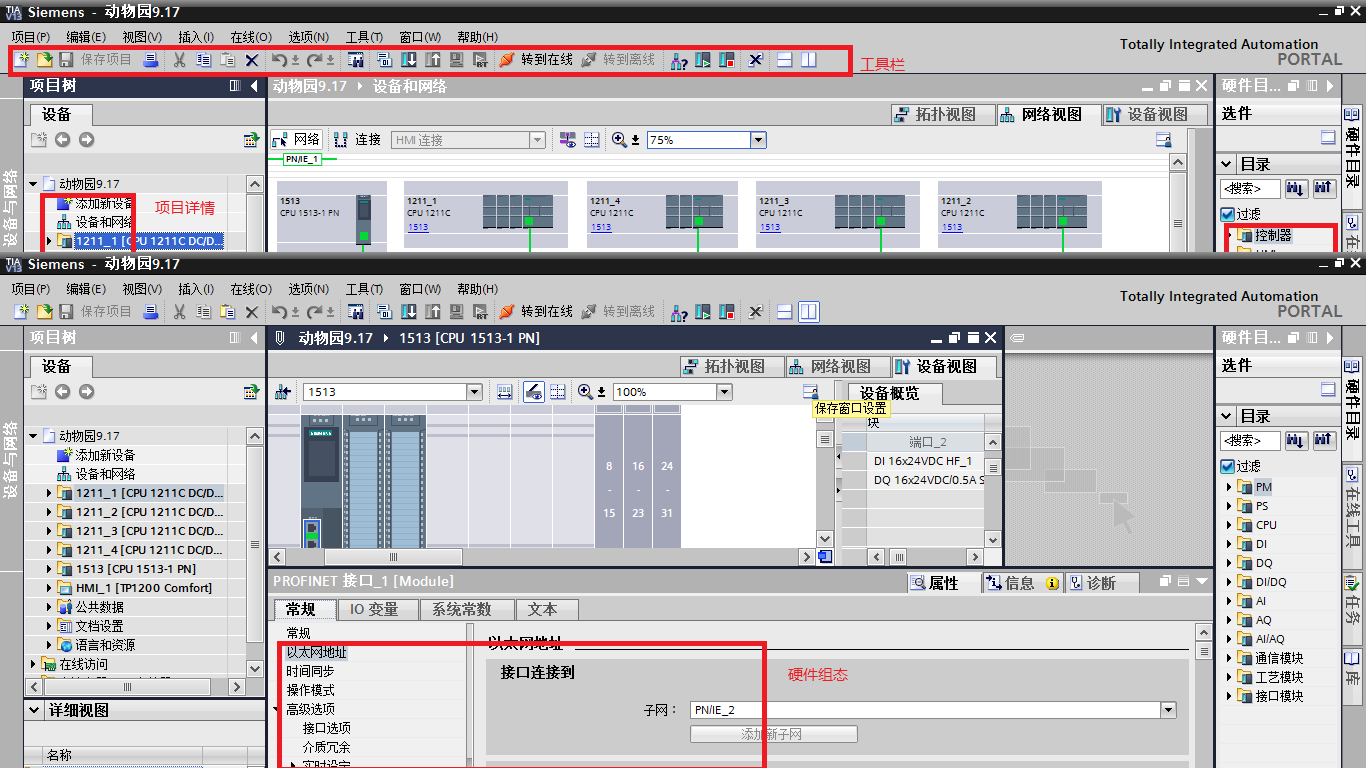
Task: Switch to the IO 变量 tab
Action: point(372,609)
